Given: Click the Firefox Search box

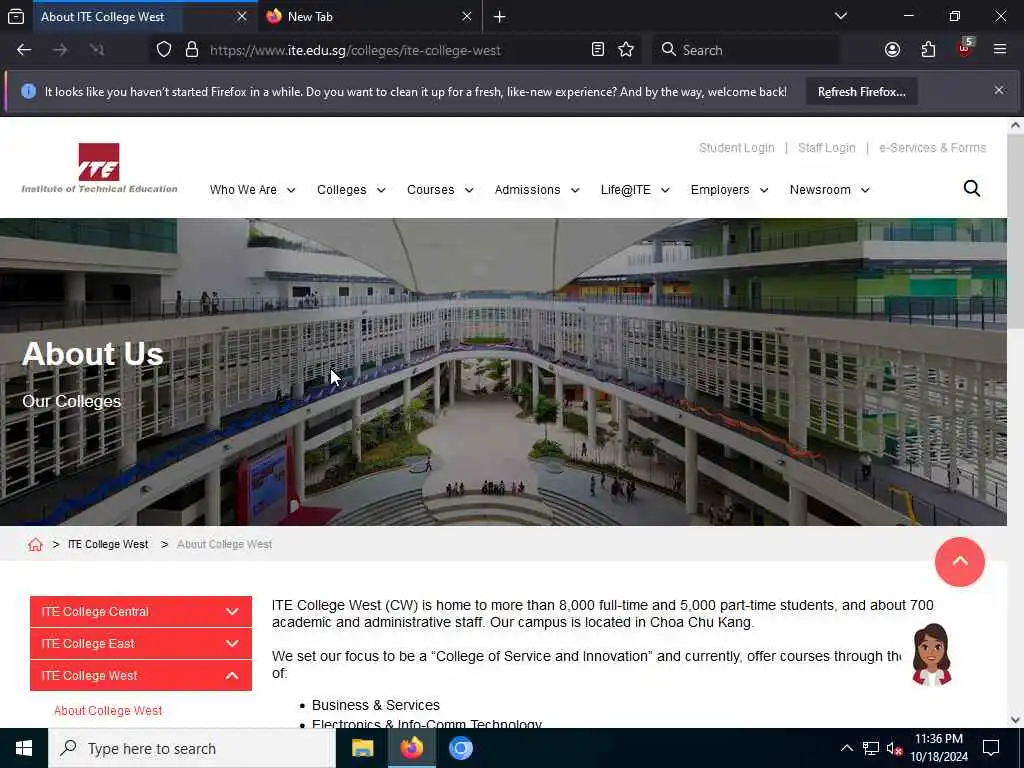Looking at the screenshot, I should coord(744,50).
